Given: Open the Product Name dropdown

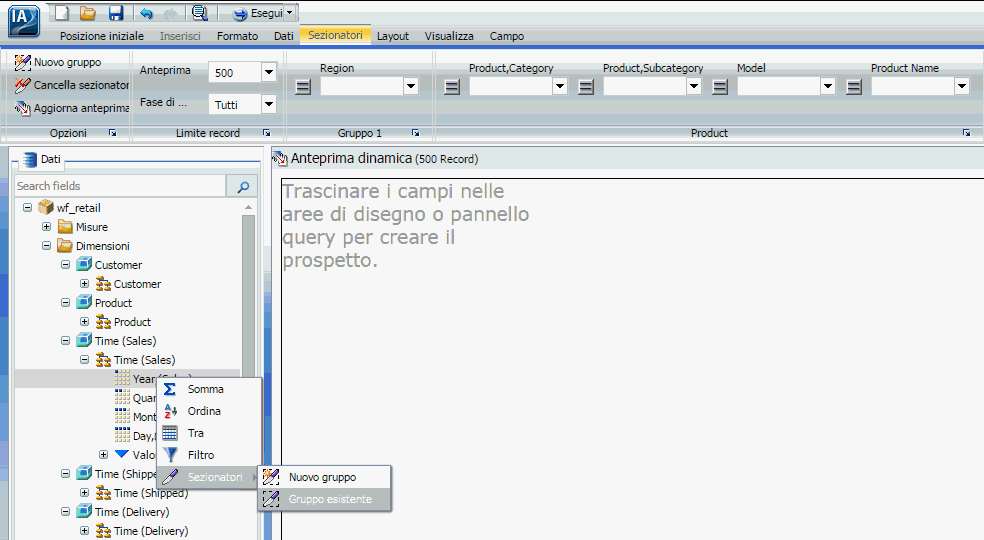Looking at the screenshot, I should pos(962,86).
